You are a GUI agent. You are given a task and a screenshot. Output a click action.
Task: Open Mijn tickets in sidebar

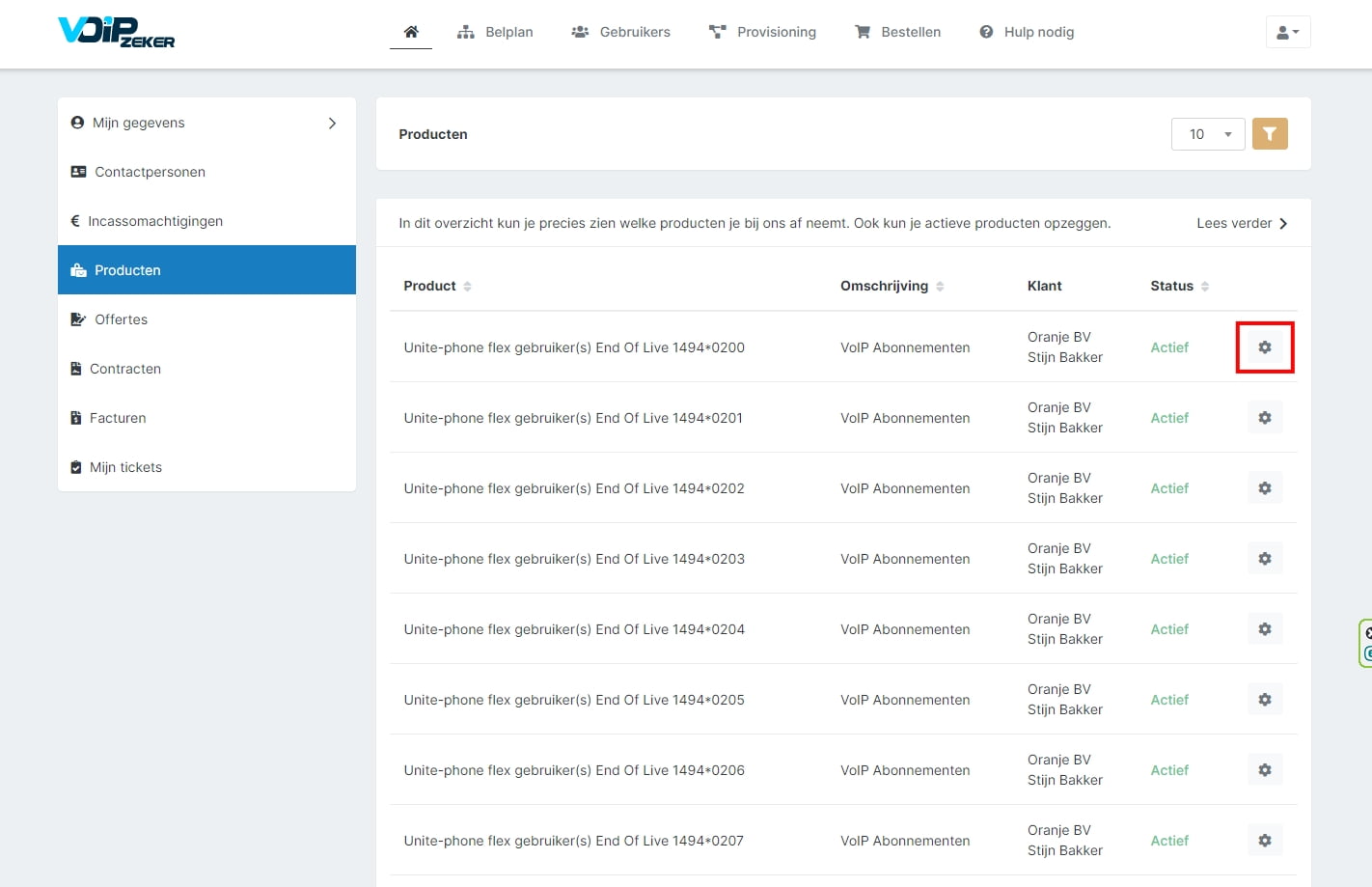pos(206,467)
